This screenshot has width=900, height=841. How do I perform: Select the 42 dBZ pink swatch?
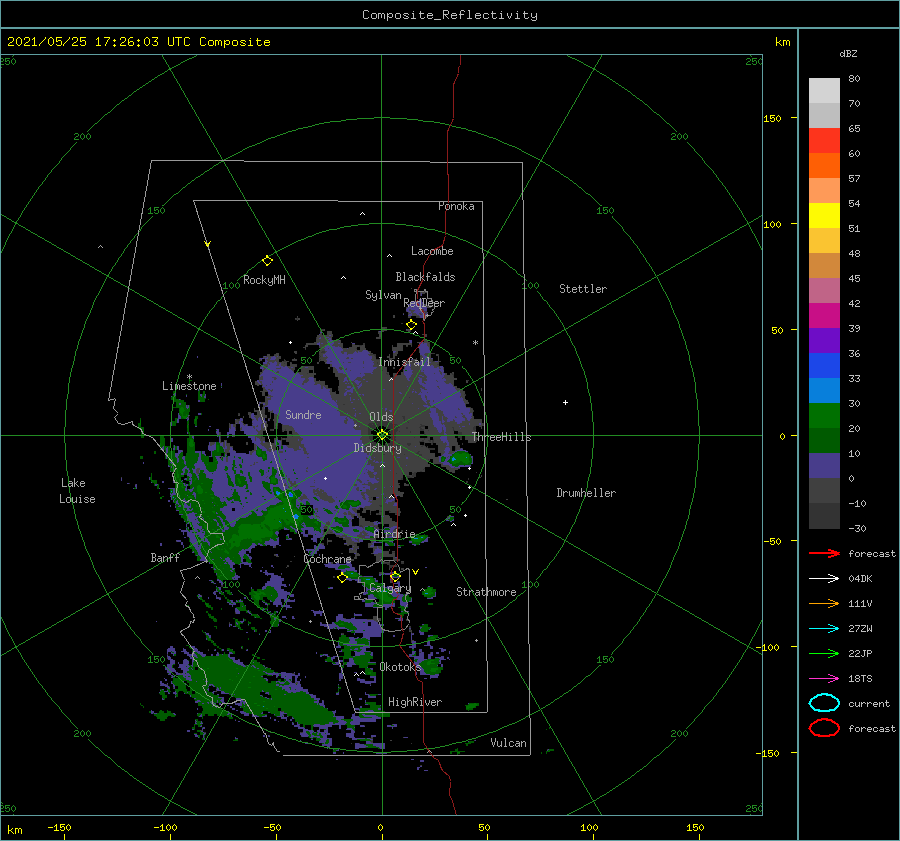tap(824, 290)
